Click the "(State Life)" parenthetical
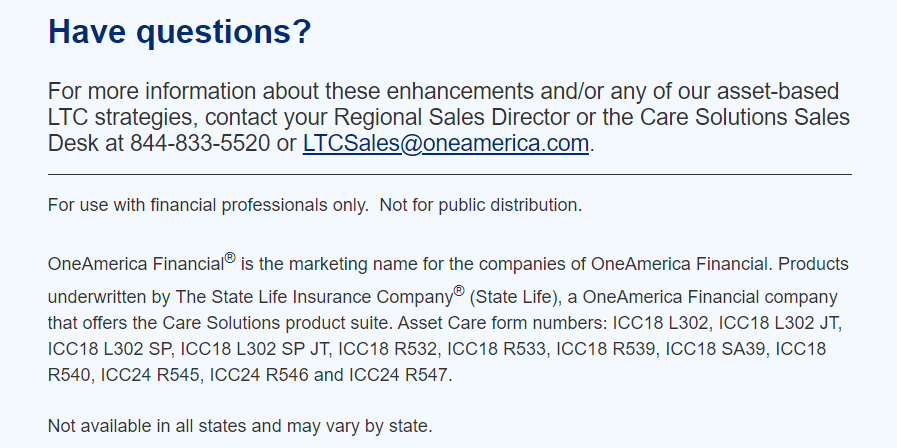 pyautogui.click(x=521, y=298)
